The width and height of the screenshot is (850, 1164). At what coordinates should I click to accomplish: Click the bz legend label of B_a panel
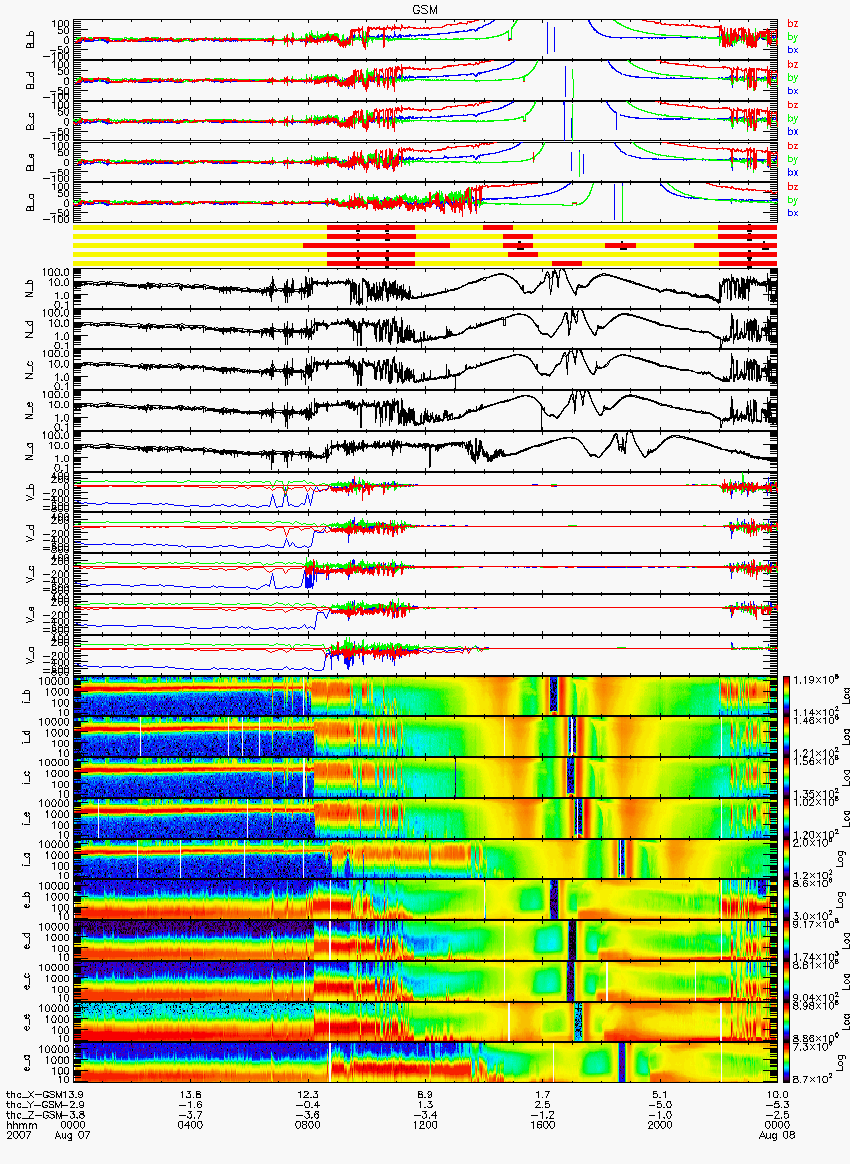click(793, 186)
